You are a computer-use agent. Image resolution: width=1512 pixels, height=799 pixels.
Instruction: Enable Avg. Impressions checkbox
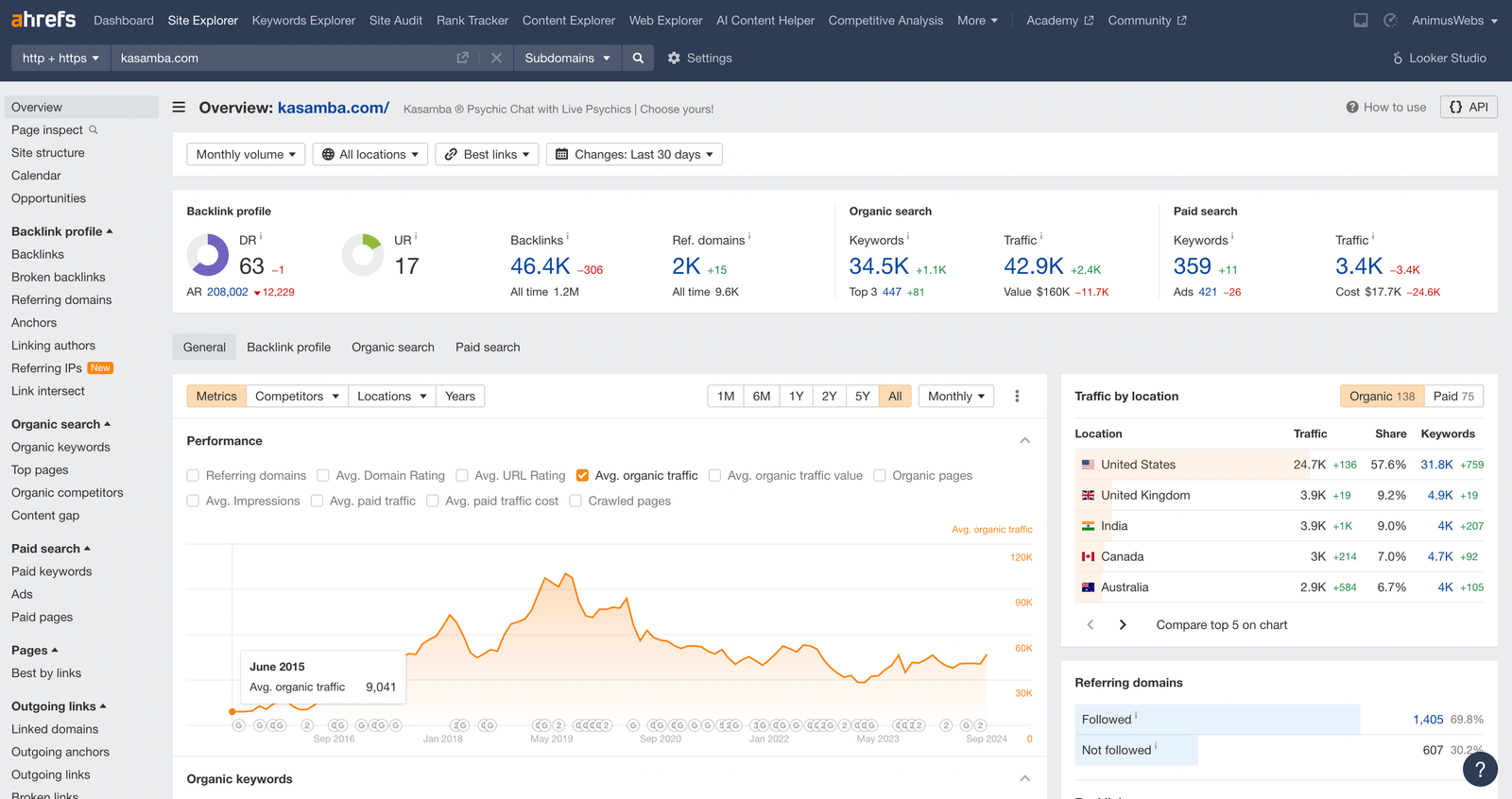click(x=193, y=501)
